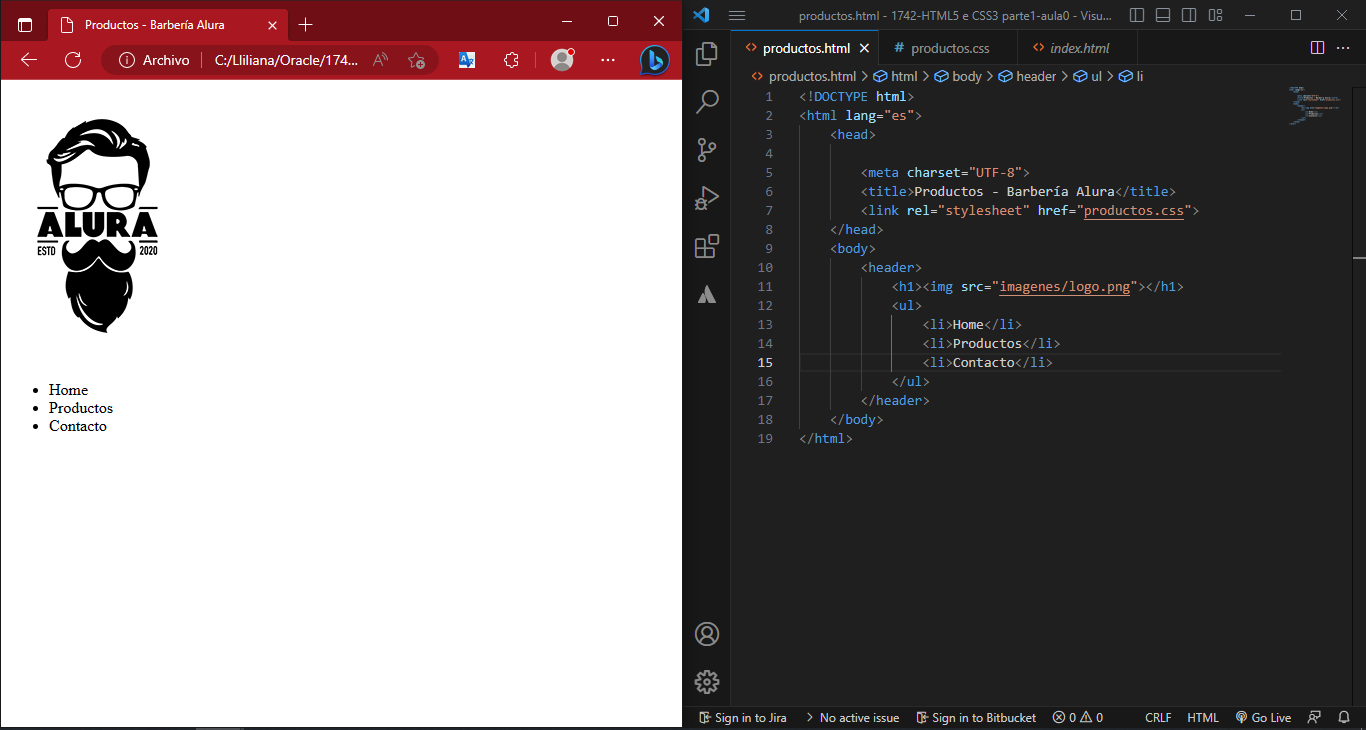Close the productos.html editor tab
The height and width of the screenshot is (730, 1366).
coord(865,48)
